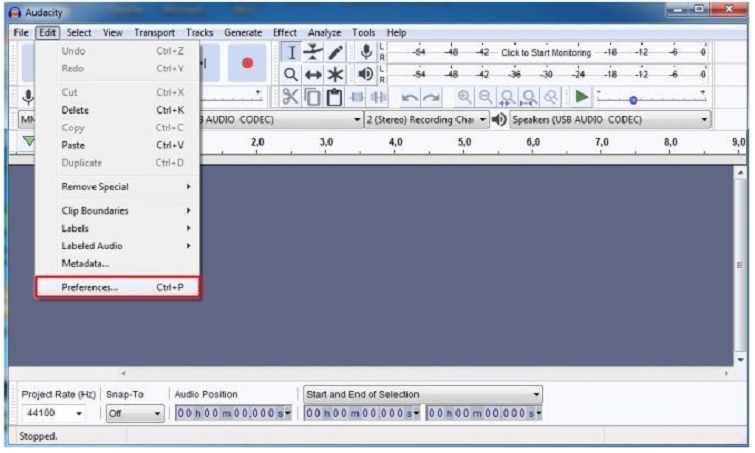The image size is (755, 453).
Task: Click the Play-at-Speed green arrow
Action: pyautogui.click(x=581, y=97)
